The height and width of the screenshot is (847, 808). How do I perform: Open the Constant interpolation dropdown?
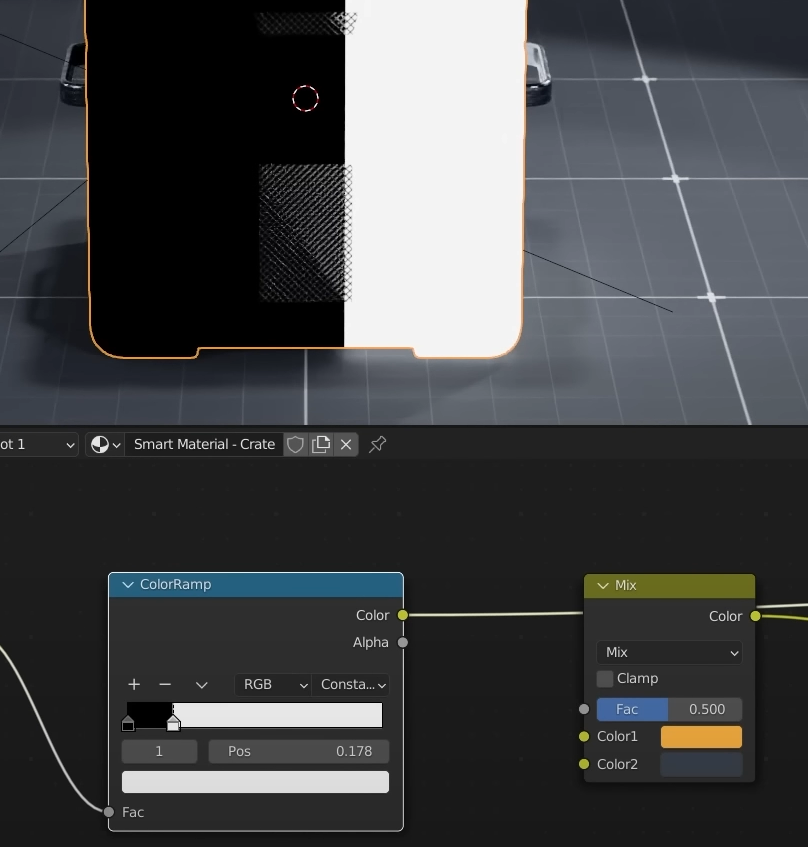352,684
